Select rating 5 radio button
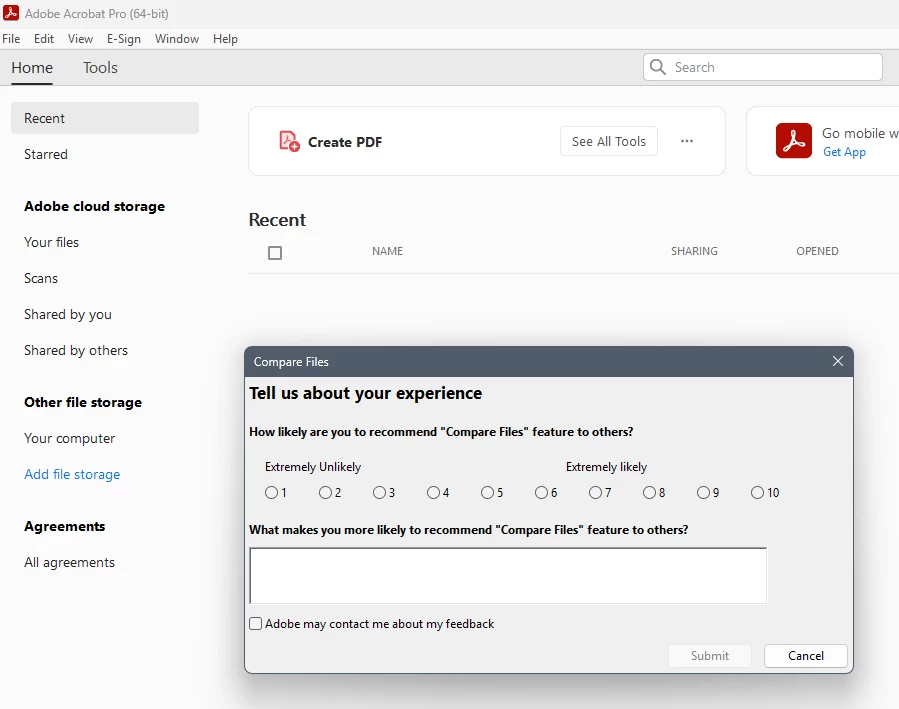Viewport: 899px width, 709px height. (x=487, y=492)
